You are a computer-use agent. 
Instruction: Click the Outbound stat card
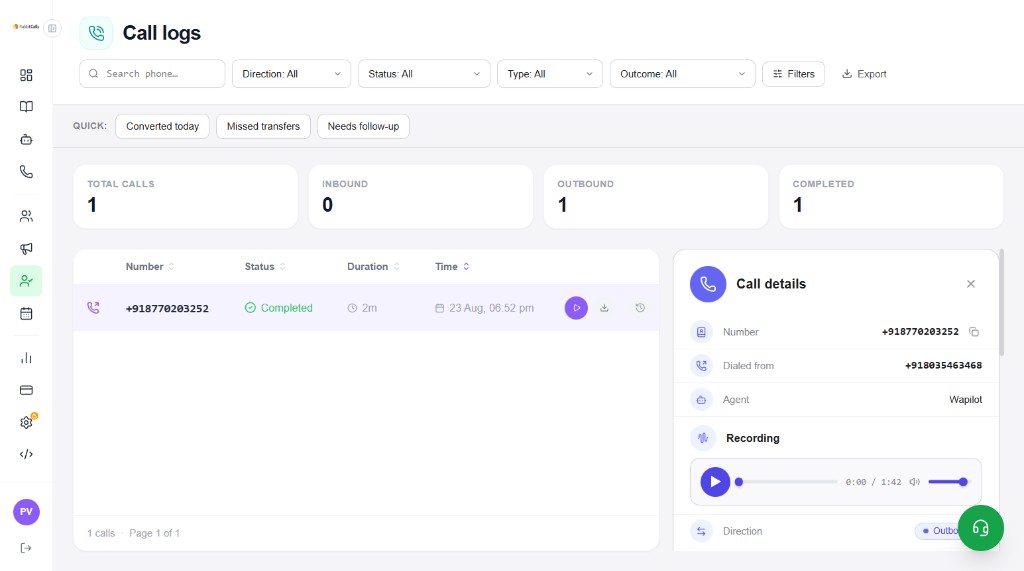click(x=656, y=197)
